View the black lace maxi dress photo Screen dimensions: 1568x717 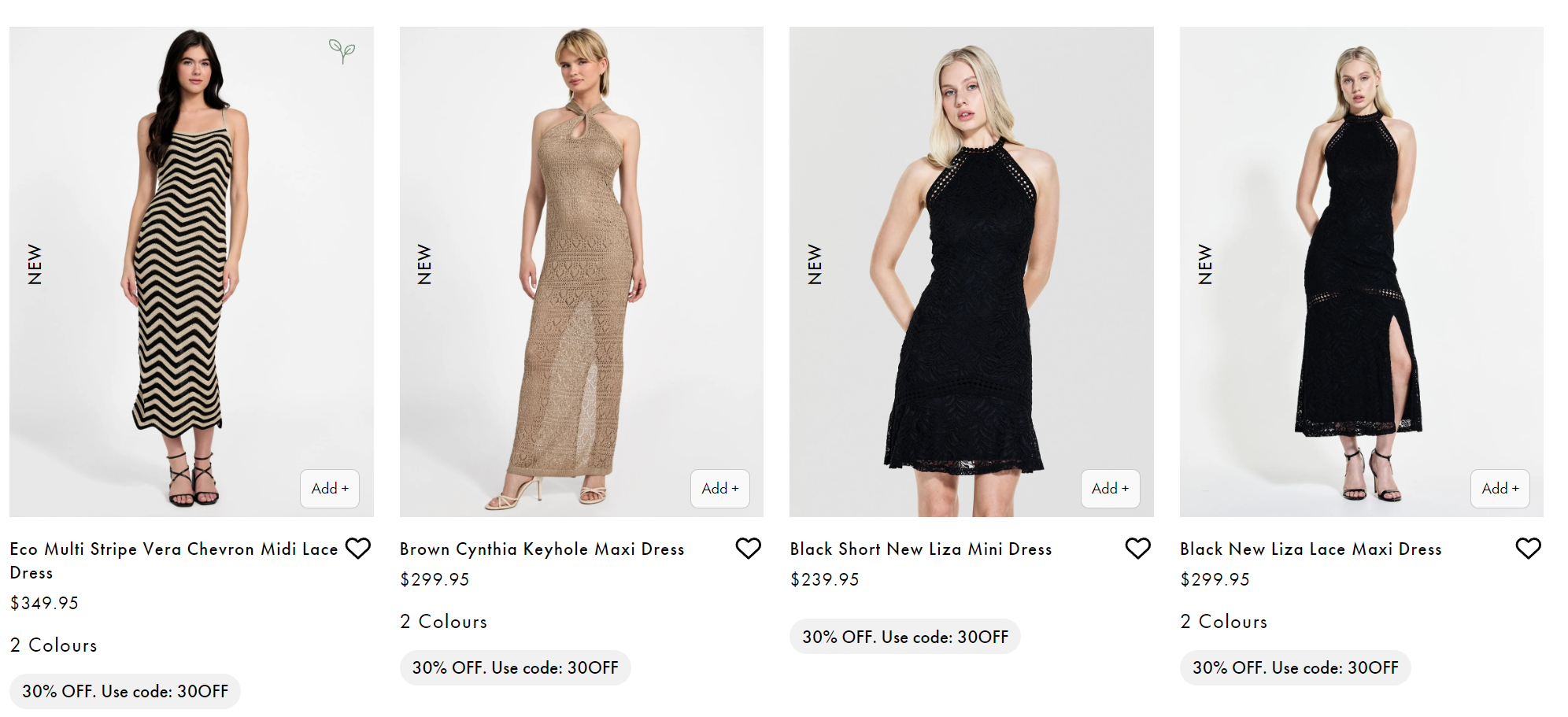pyautogui.click(x=1361, y=272)
